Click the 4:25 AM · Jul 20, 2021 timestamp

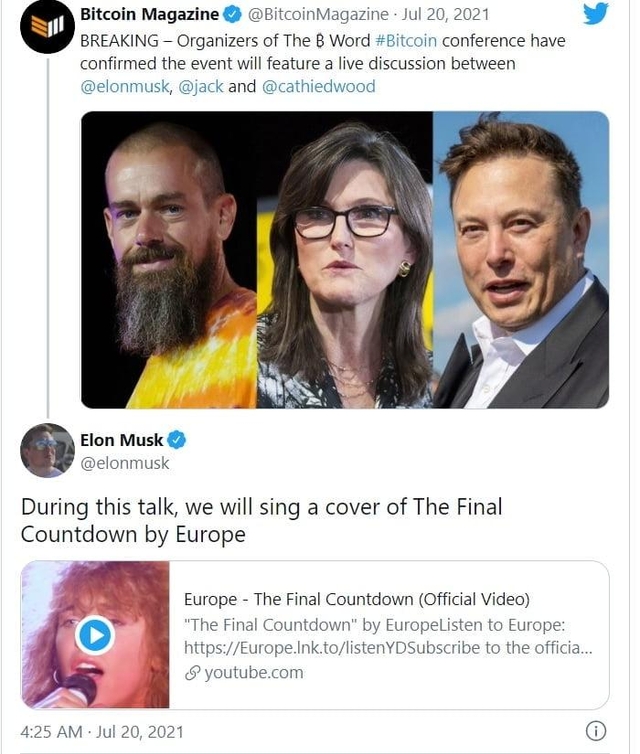pos(101,731)
